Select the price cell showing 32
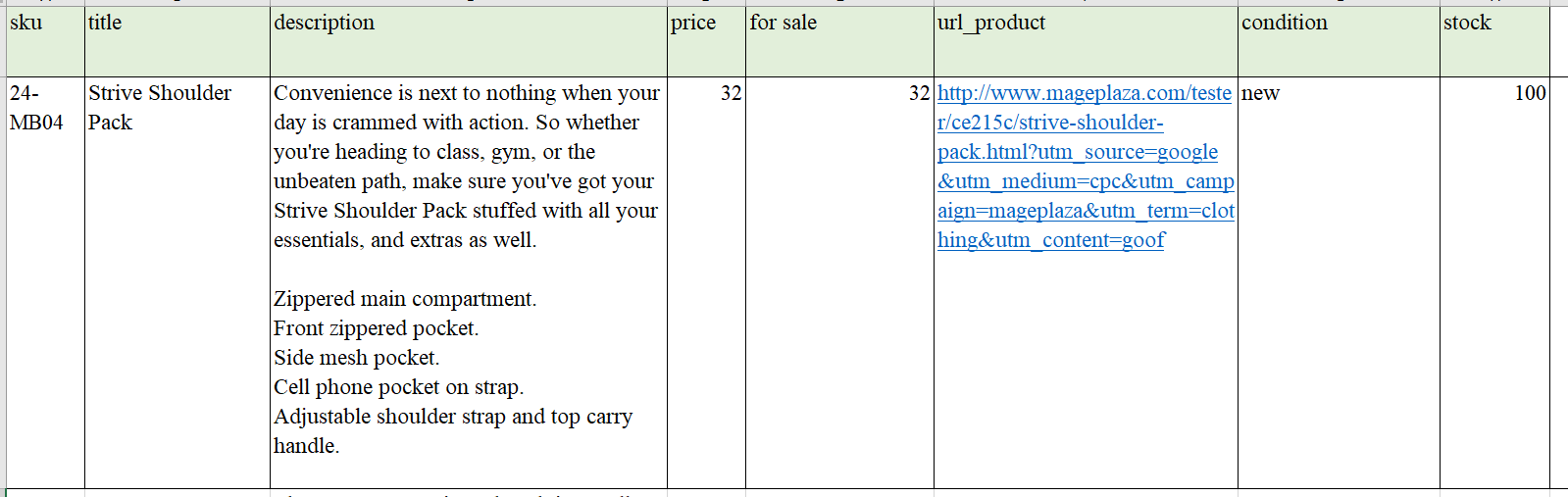This screenshot has width=1568, height=497. [706, 282]
